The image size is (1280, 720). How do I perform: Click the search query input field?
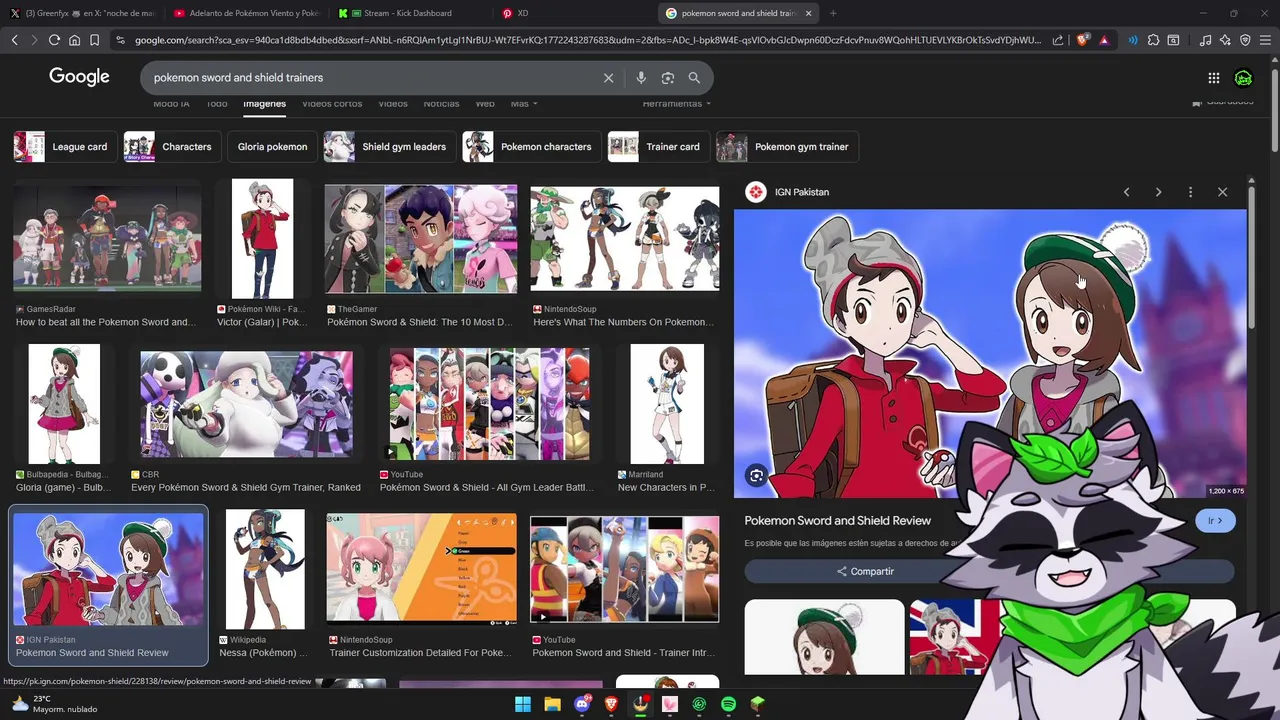pos(370,77)
